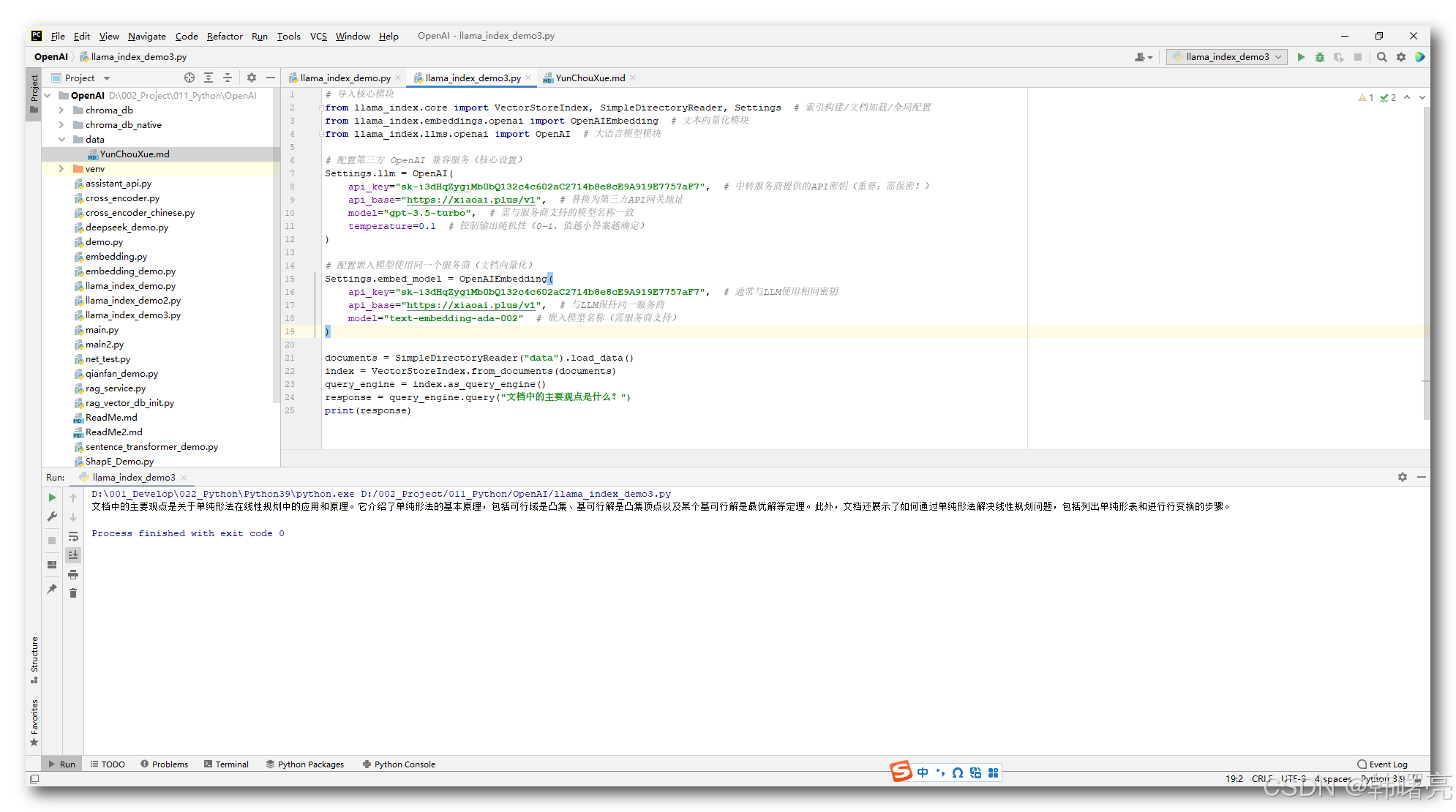Open the Python Packages tool window
Image resolution: width=1456 pixels, height=812 pixels.
pyautogui.click(x=310, y=764)
